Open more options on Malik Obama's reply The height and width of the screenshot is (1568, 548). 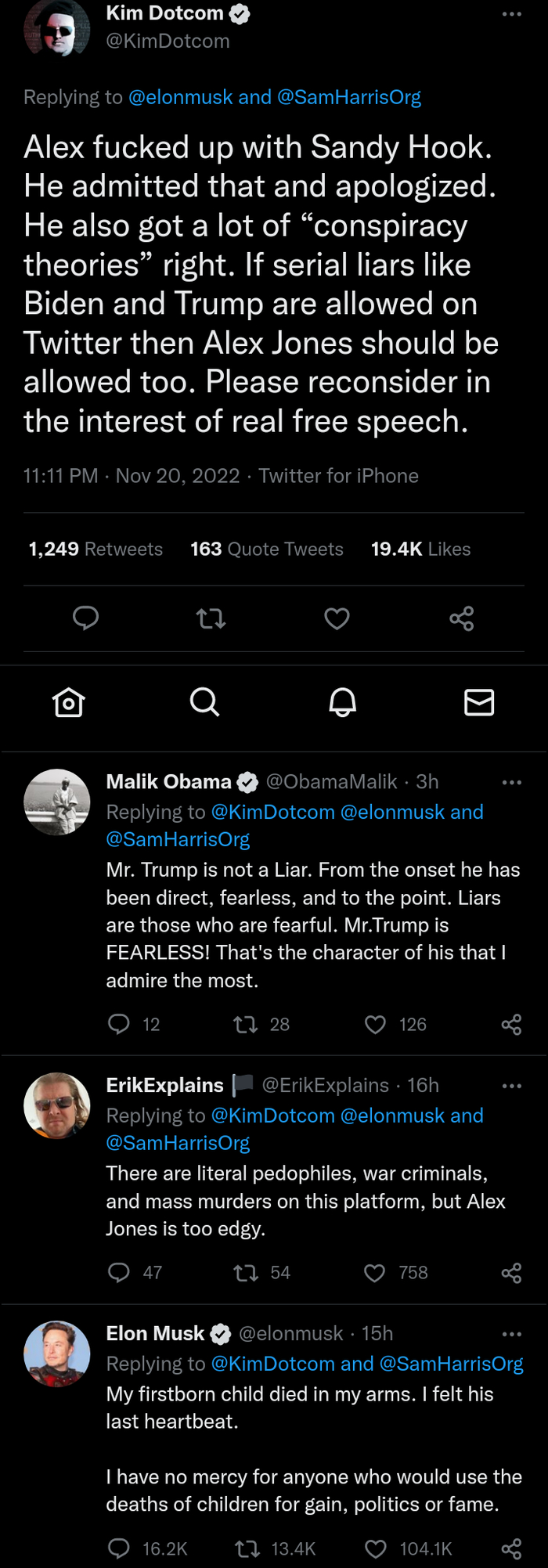click(x=512, y=782)
